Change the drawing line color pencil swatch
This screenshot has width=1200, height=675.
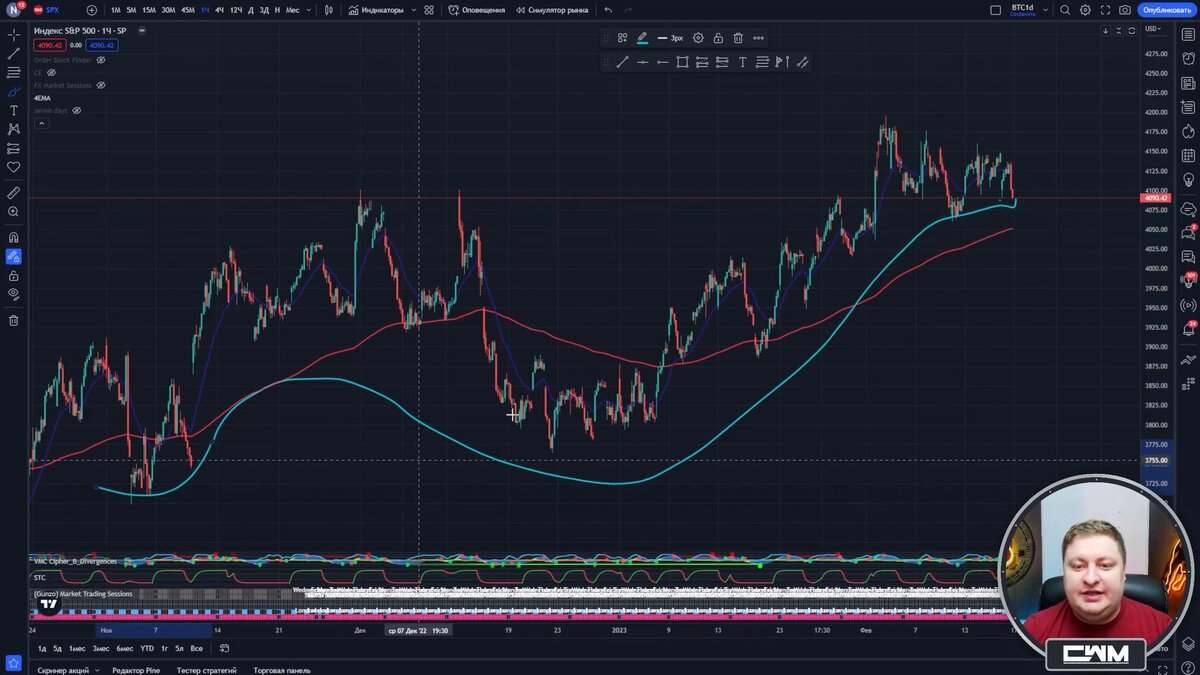[642, 38]
